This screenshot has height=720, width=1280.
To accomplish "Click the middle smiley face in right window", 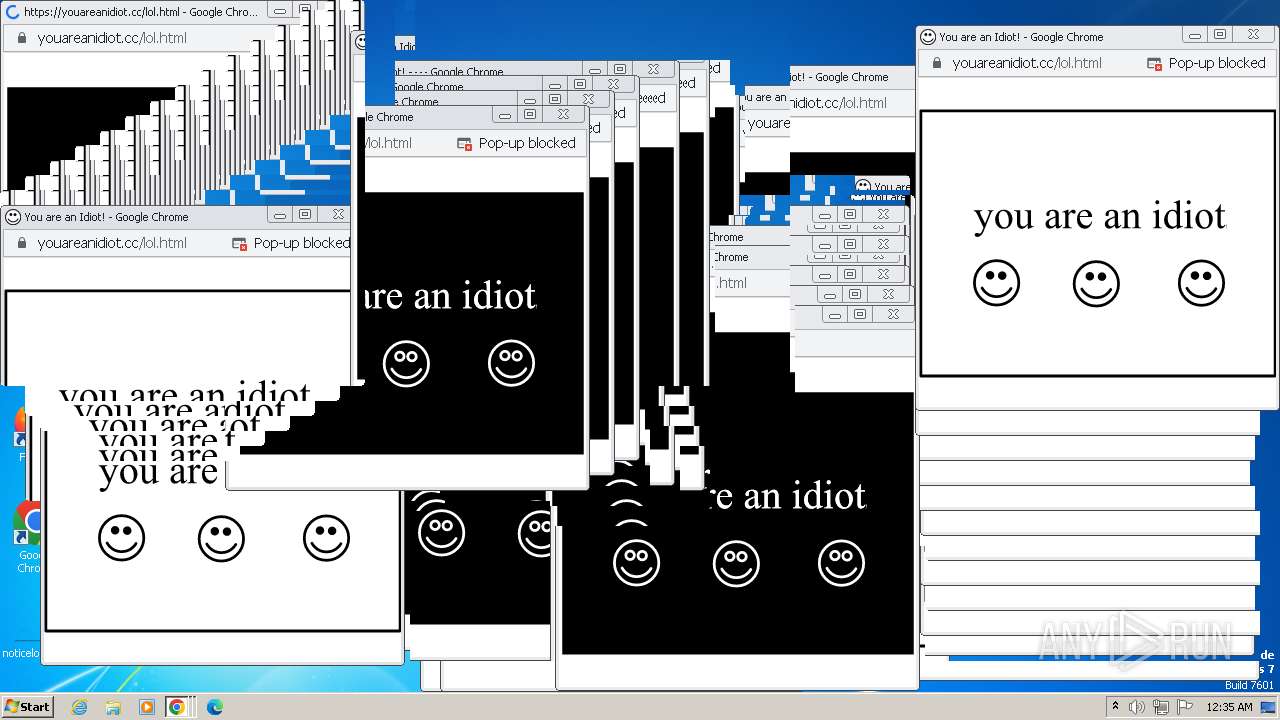I will pos(1096,283).
